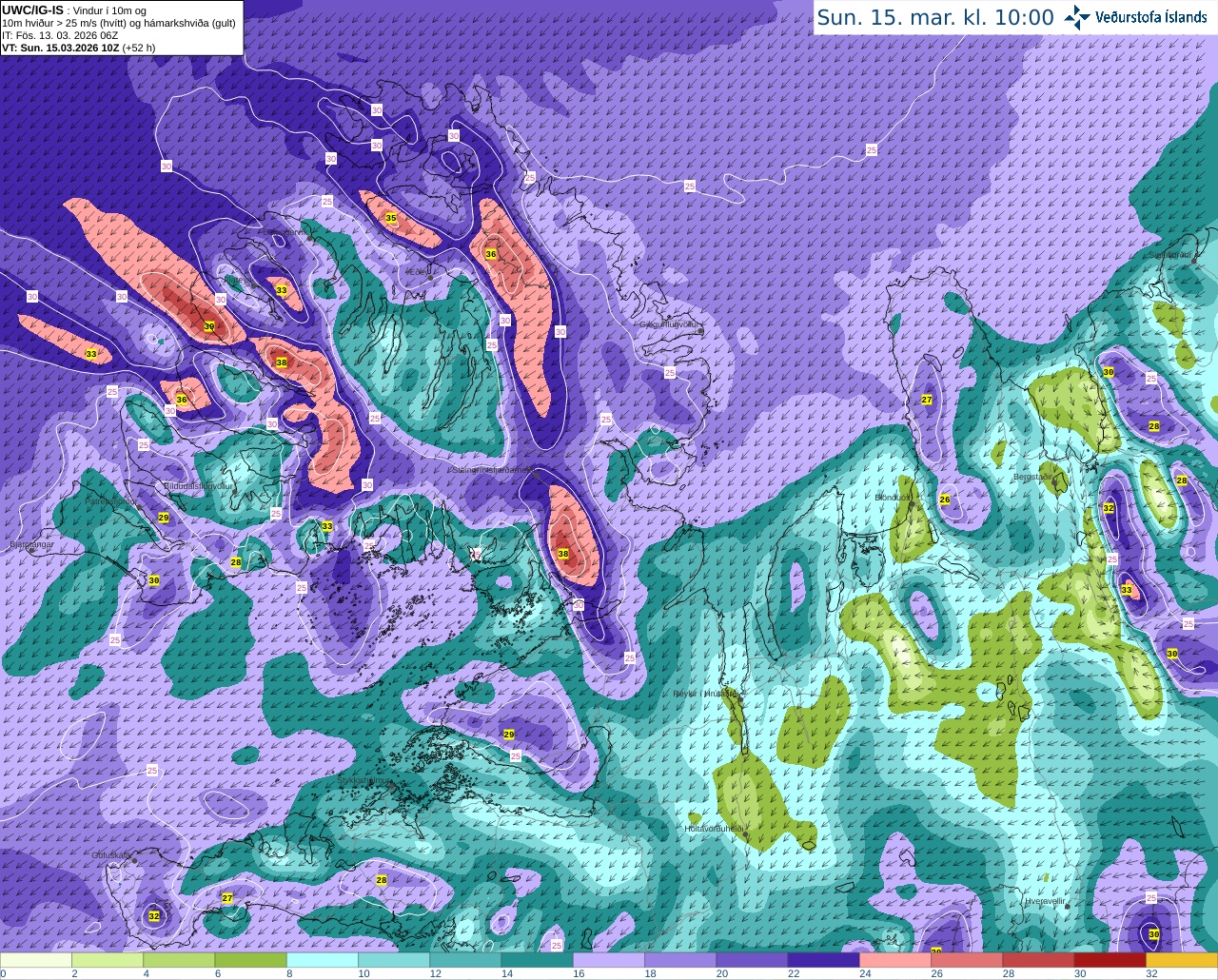Select the pale cream 0–2 legend swatch
The height and width of the screenshot is (980, 1218).
pos(36,959)
